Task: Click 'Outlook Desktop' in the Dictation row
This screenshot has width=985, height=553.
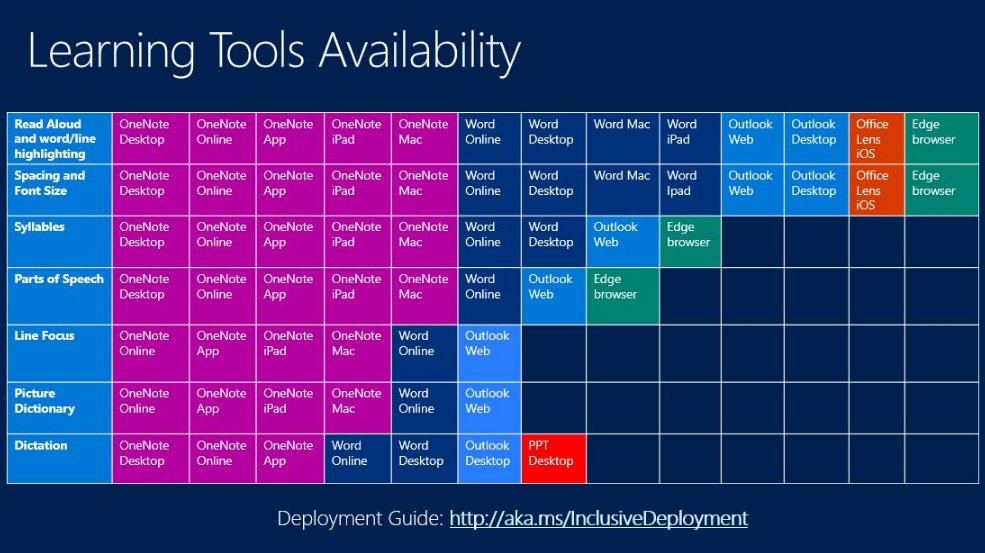Action: pyautogui.click(x=489, y=459)
